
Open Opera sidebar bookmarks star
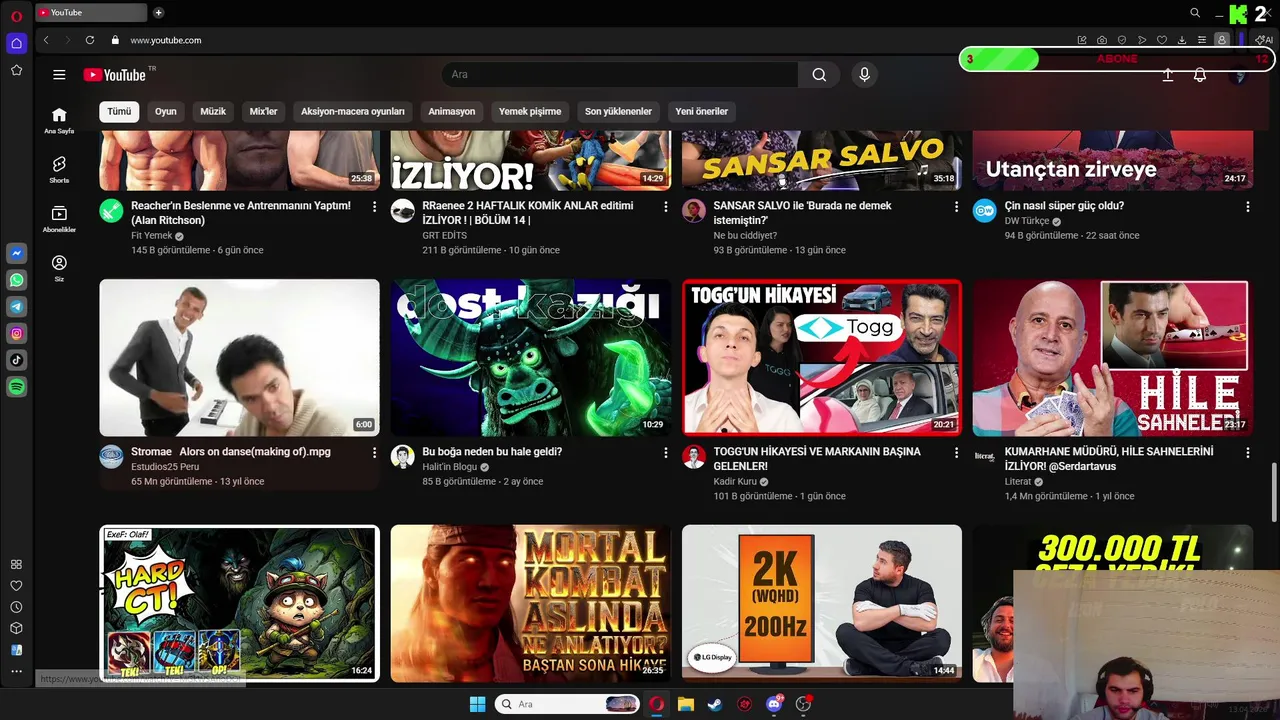pyautogui.click(x=16, y=70)
